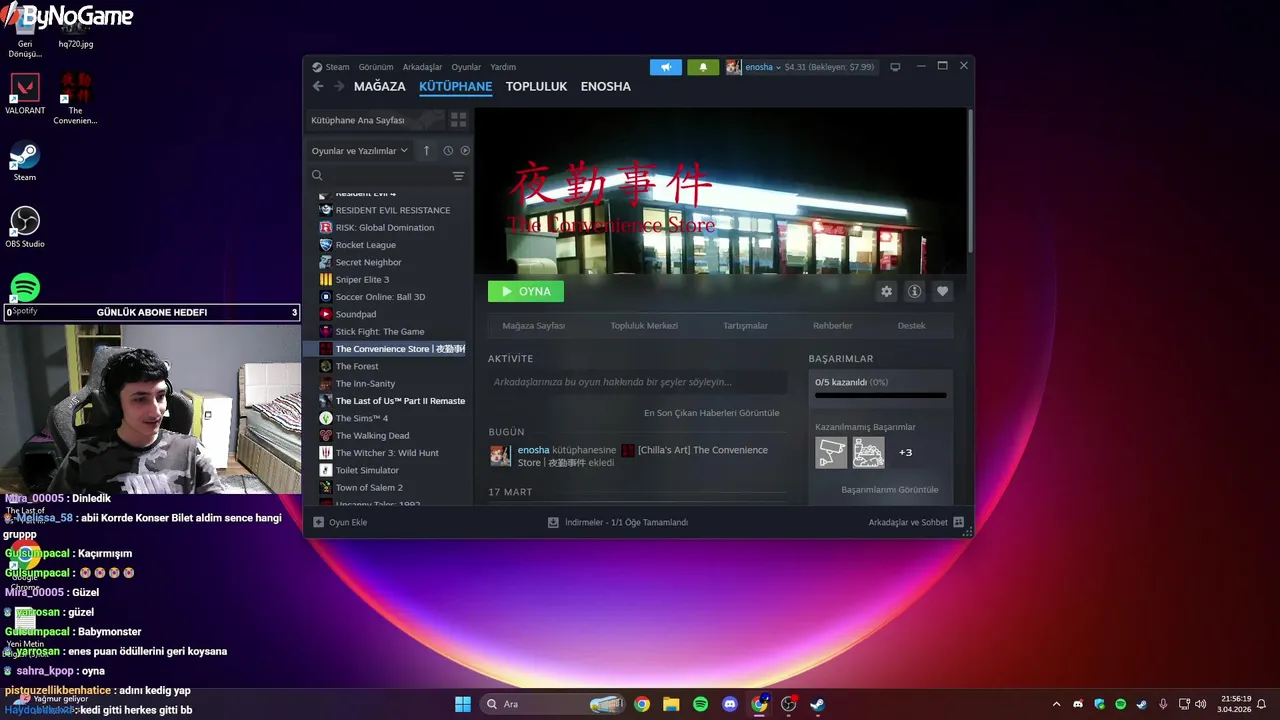Expand Oyunlar ve Yazılımlar dropdown
The height and width of the screenshot is (720, 1280).
[x=360, y=151]
